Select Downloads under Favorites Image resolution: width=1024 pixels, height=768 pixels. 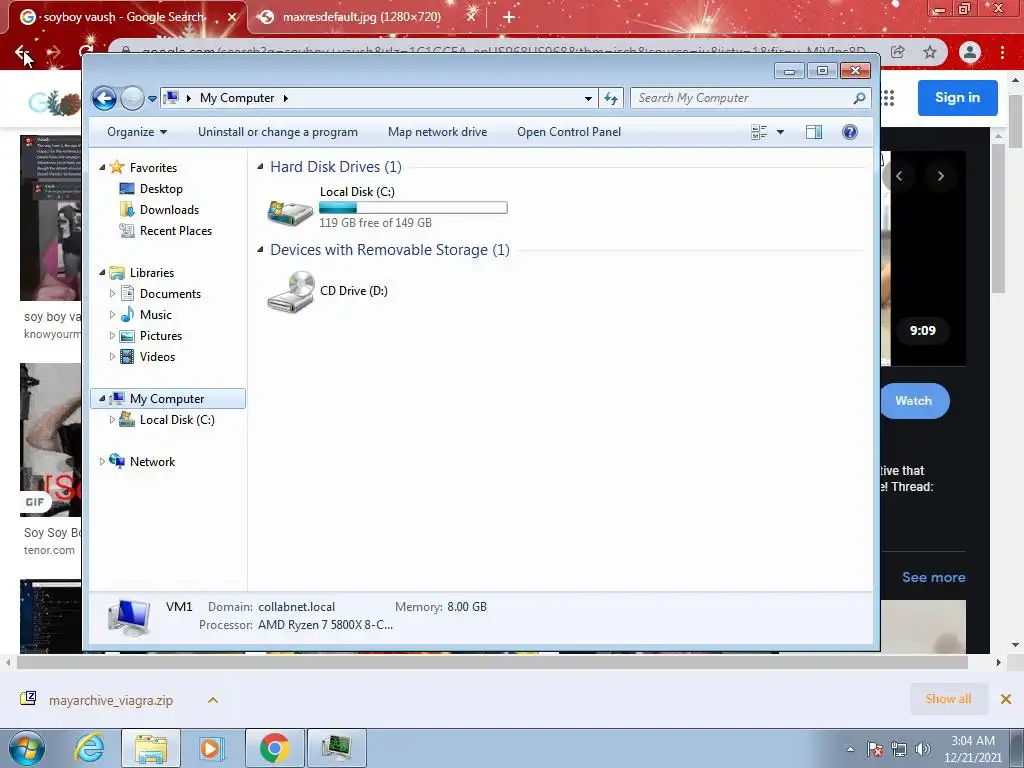tap(169, 210)
